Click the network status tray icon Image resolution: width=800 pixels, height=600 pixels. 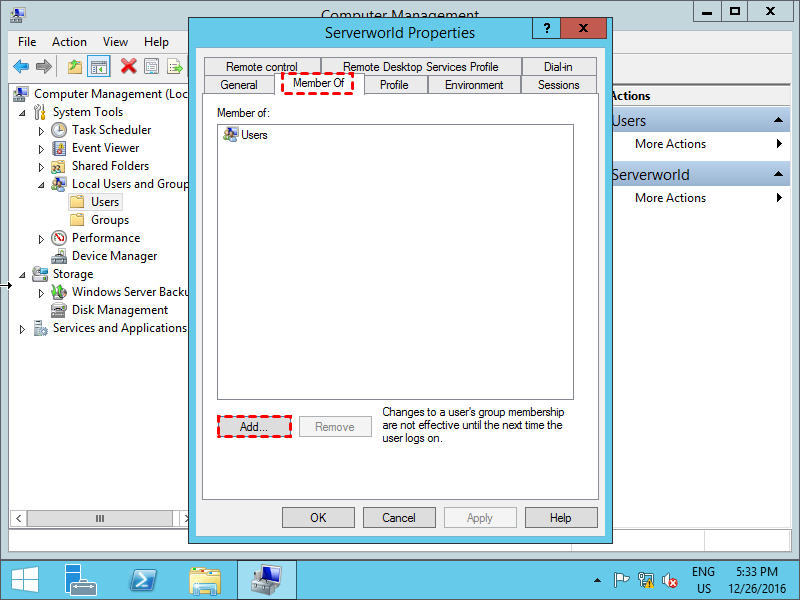[x=646, y=580]
